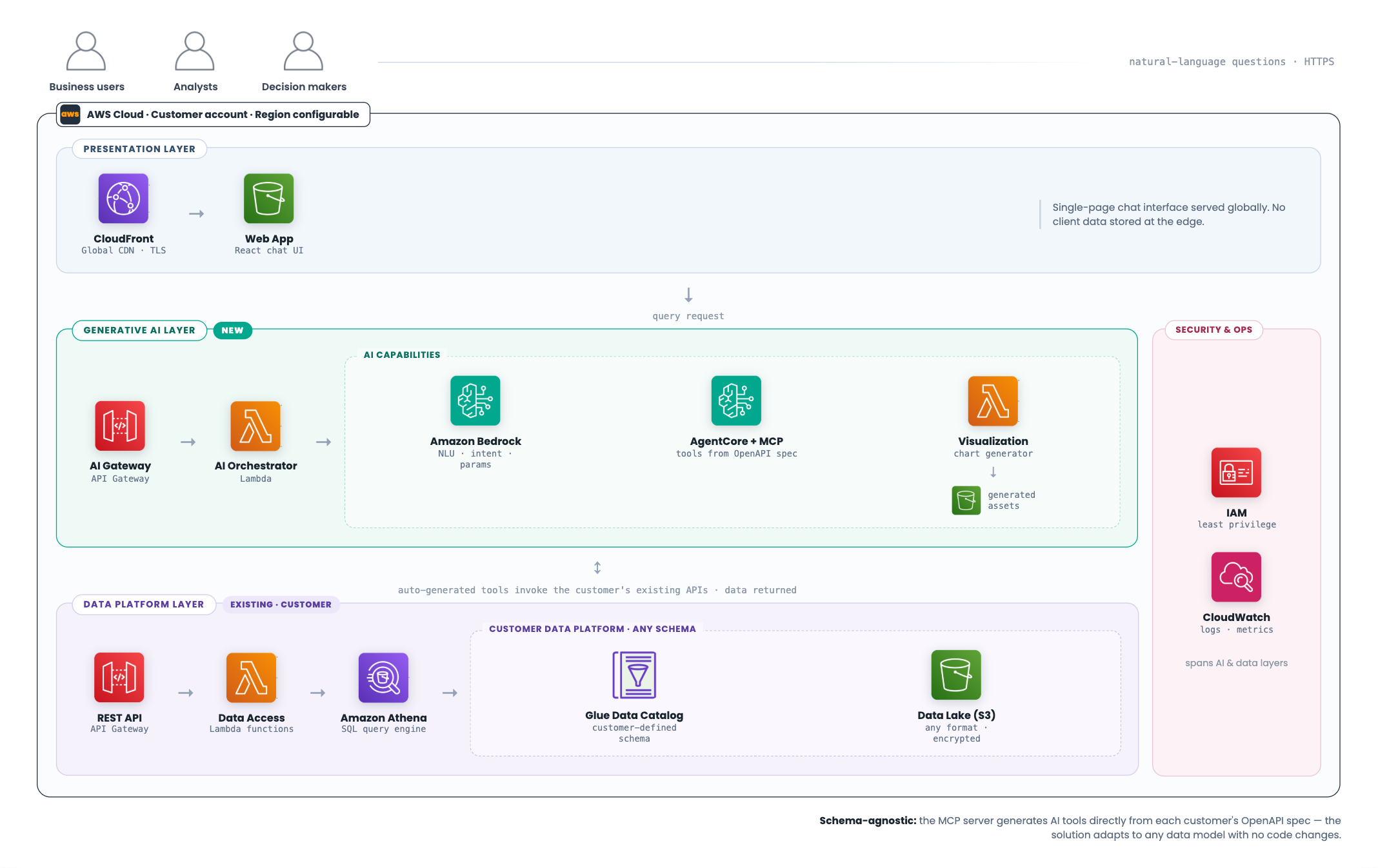Click the 'Lambda functions' subtitle
This screenshot has height=868, width=1378.
click(x=252, y=729)
